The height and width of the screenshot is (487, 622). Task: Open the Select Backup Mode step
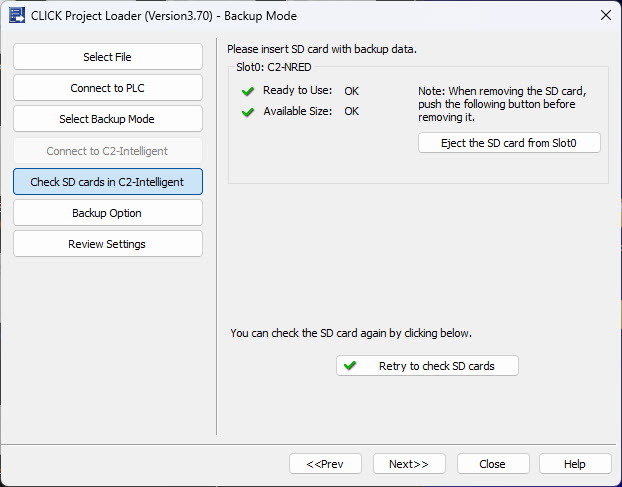[x=108, y=119]
